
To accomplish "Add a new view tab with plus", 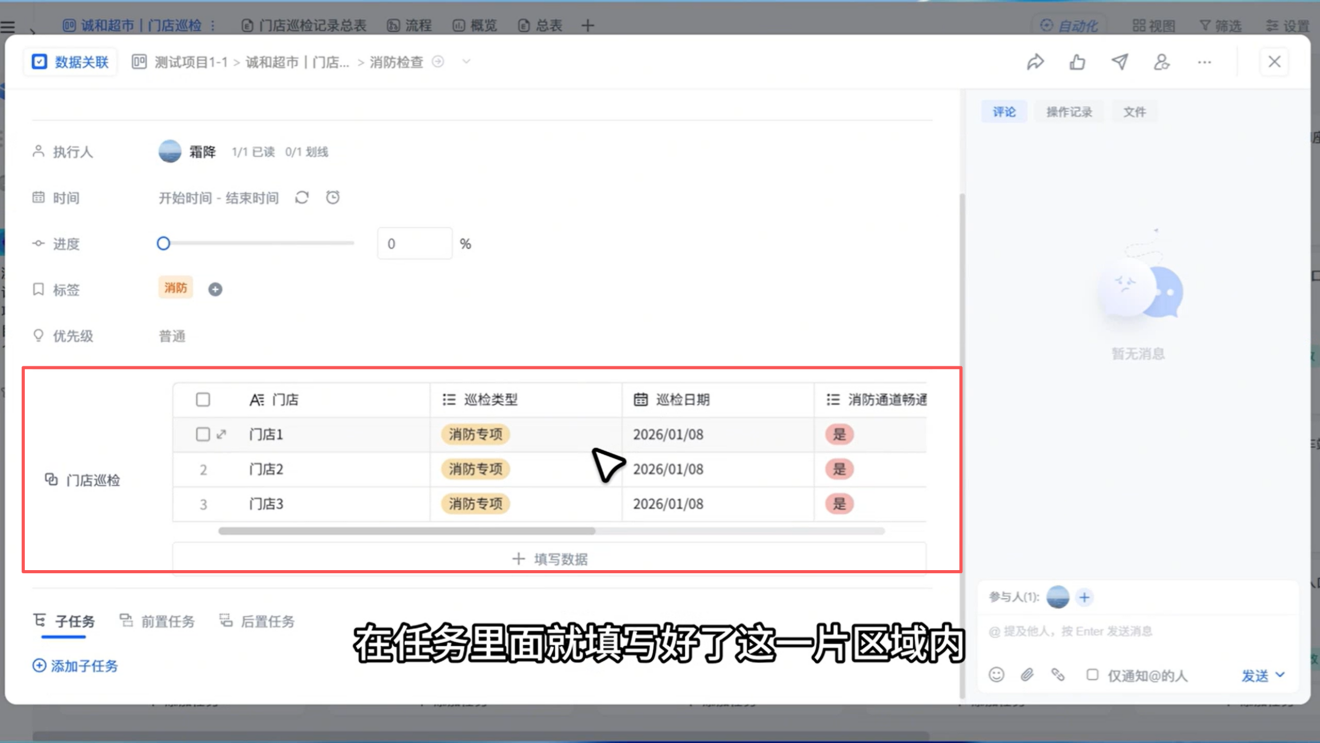I will click(588, 25).
